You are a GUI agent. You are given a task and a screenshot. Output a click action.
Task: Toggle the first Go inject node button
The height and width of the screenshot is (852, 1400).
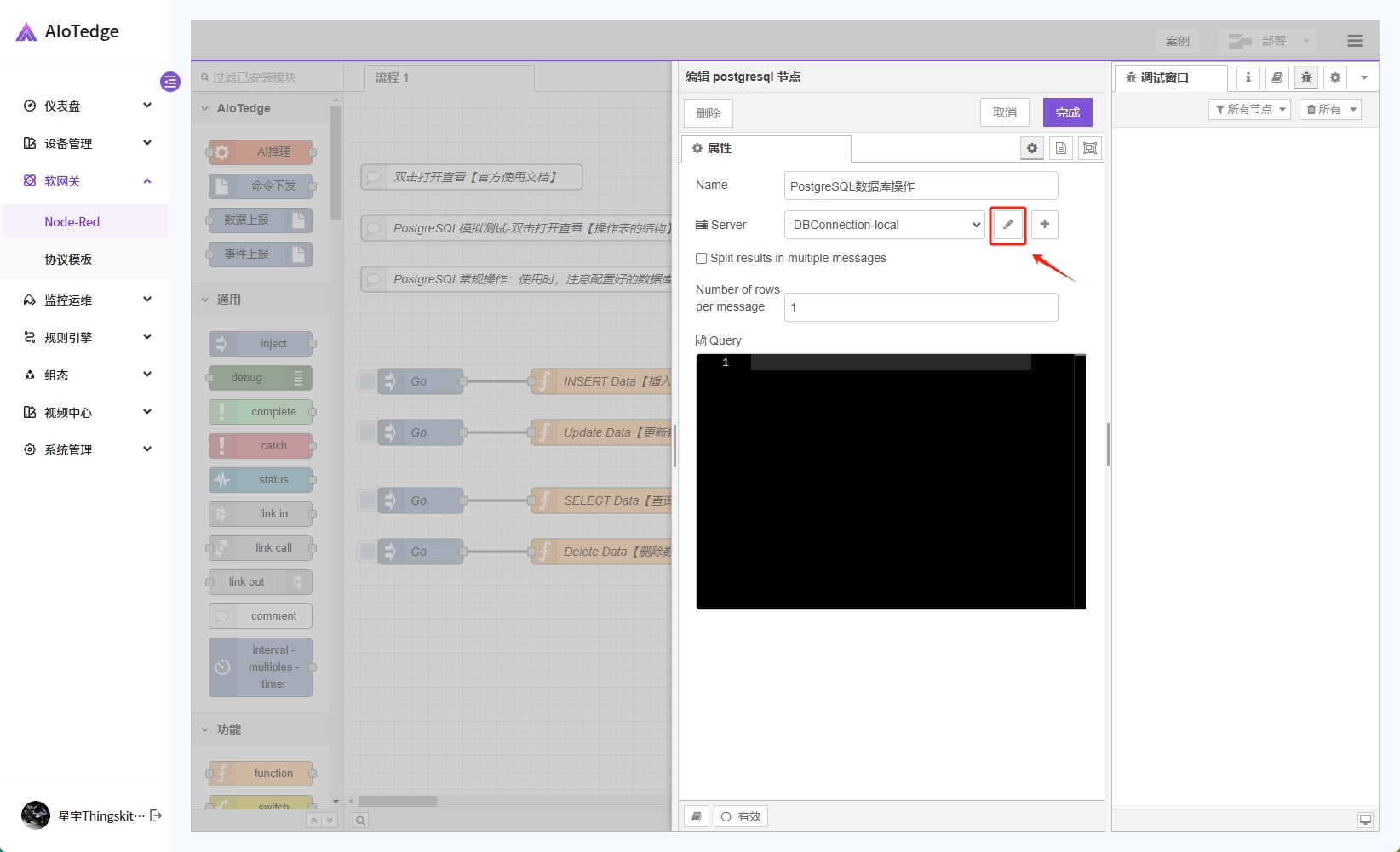[x=368, y=381]
